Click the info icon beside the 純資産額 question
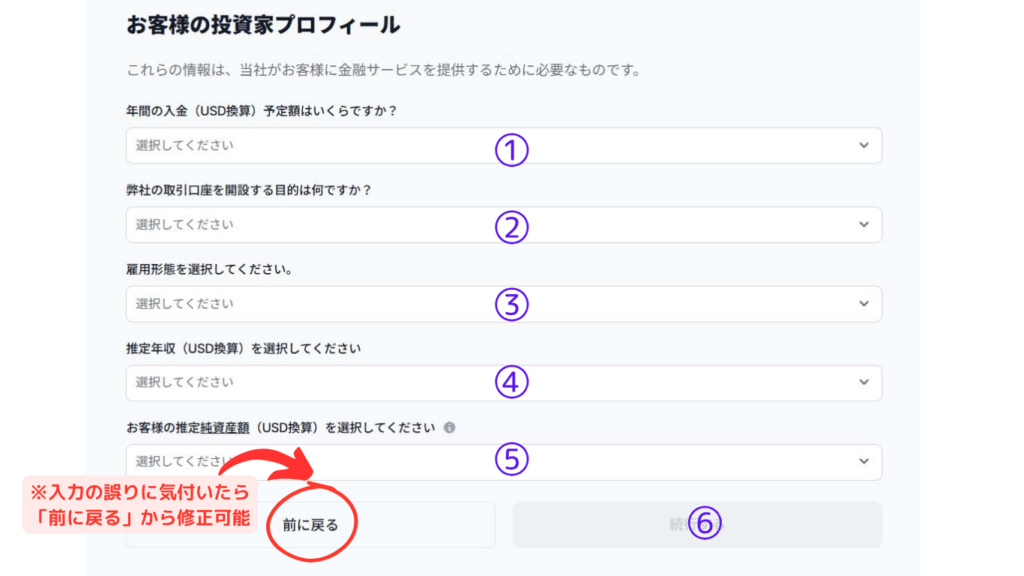This screenshot has width=1024, height=576. 449,428
